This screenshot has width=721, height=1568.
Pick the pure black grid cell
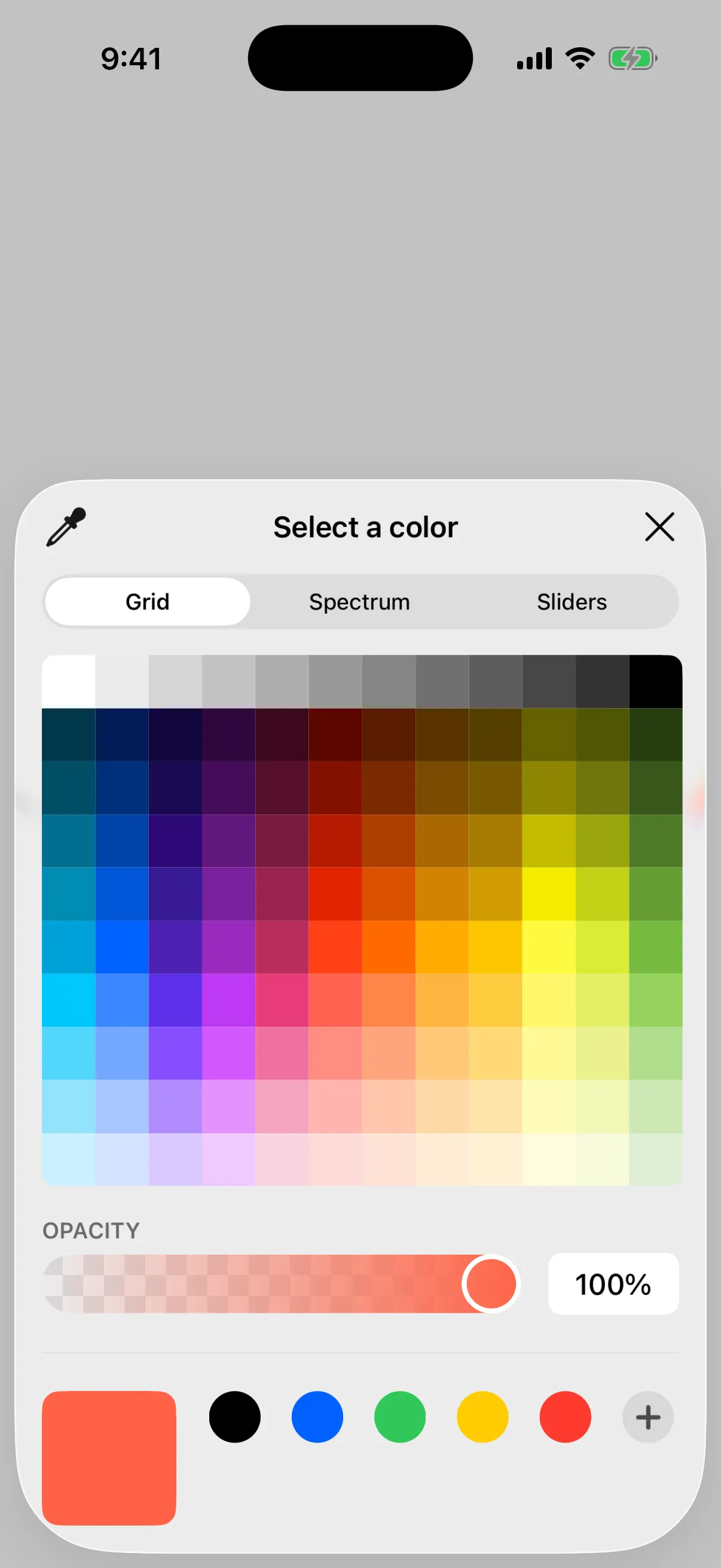[655, 682]
